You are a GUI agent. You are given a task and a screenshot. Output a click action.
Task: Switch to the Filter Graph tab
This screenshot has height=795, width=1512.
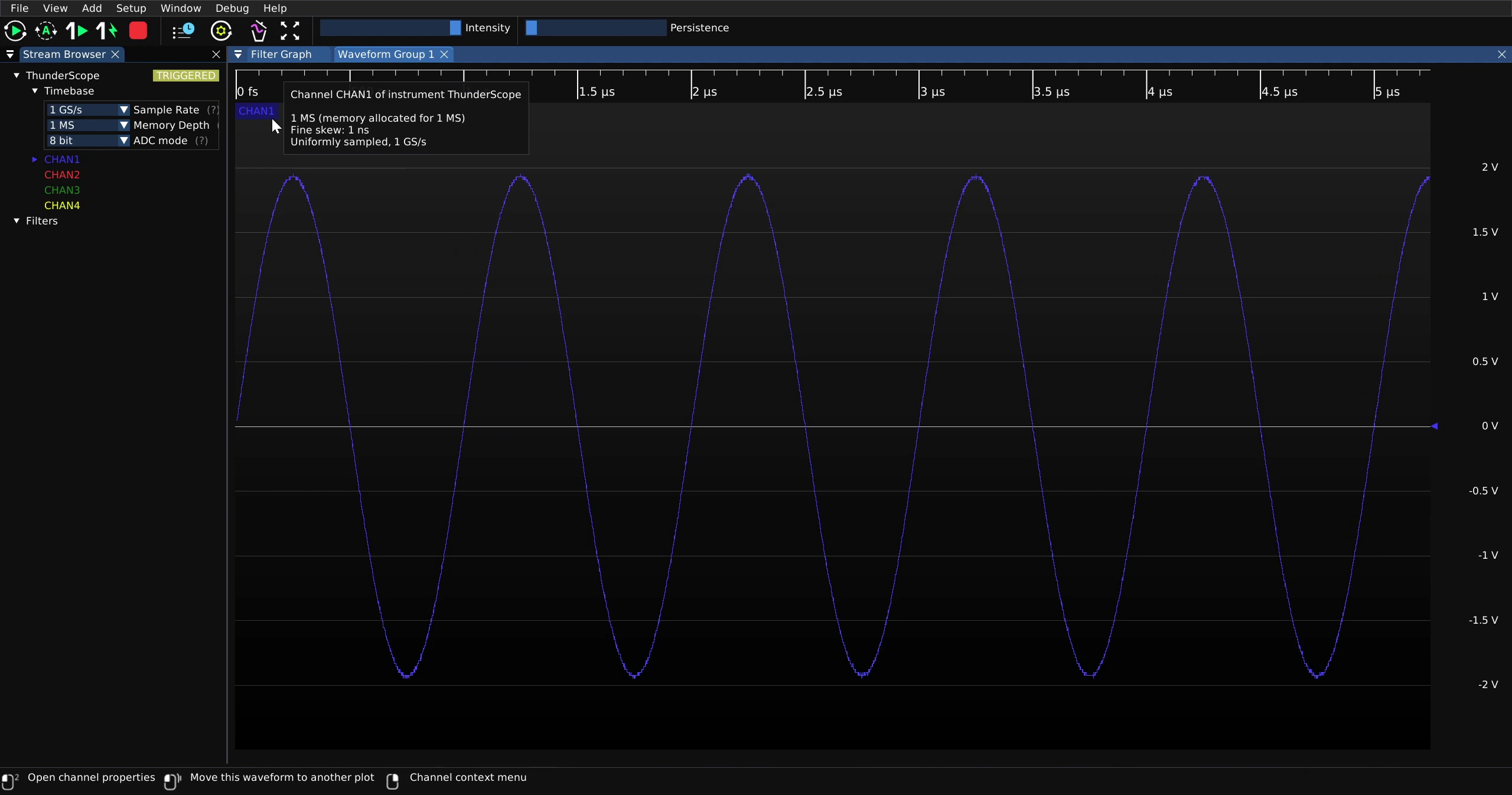281,54
